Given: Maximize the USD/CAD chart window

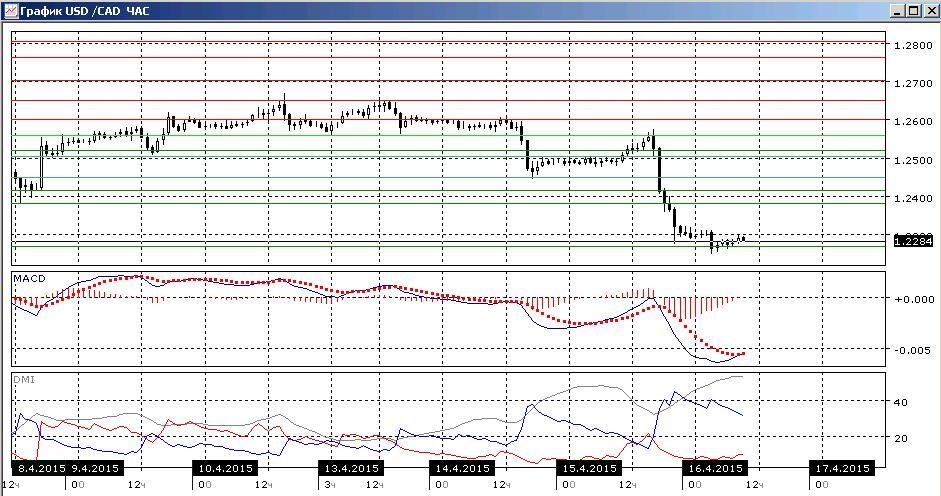Looking at the screenshot, I should [913, 11].
